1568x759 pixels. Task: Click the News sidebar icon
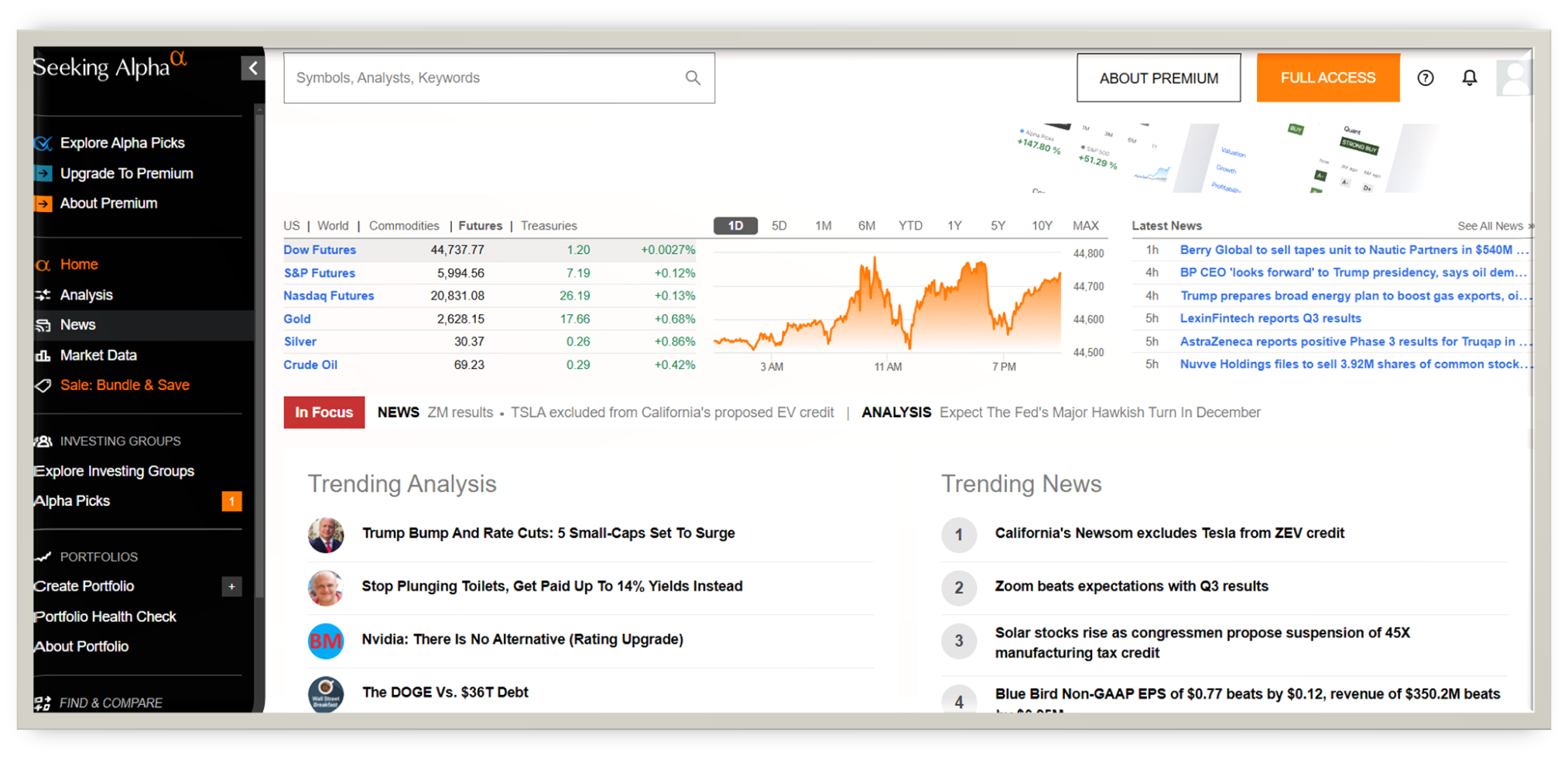coord(43,325)
